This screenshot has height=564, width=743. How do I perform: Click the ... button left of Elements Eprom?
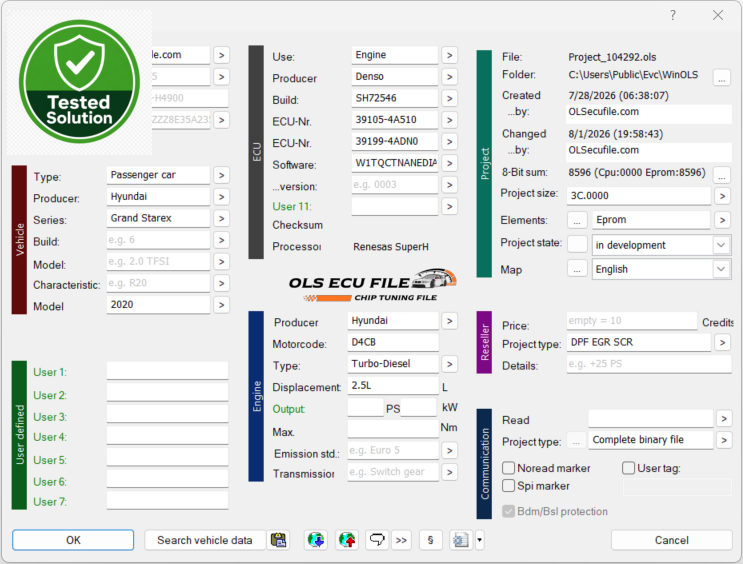pyautogui.click(x=577, y=220)
